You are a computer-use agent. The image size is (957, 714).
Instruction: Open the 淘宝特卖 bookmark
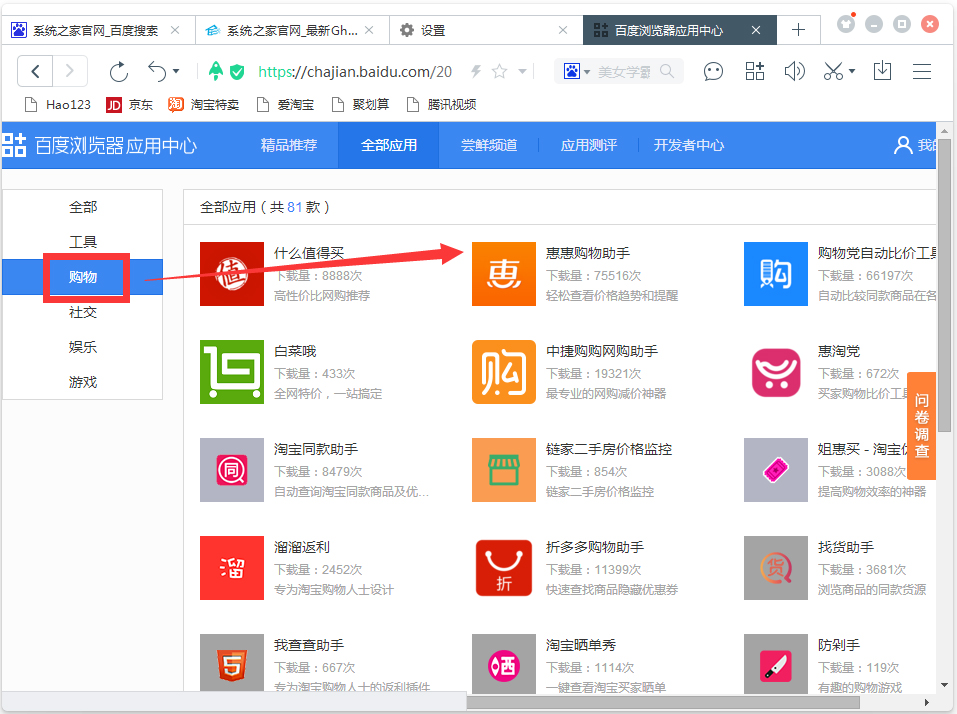click(203, 105)
